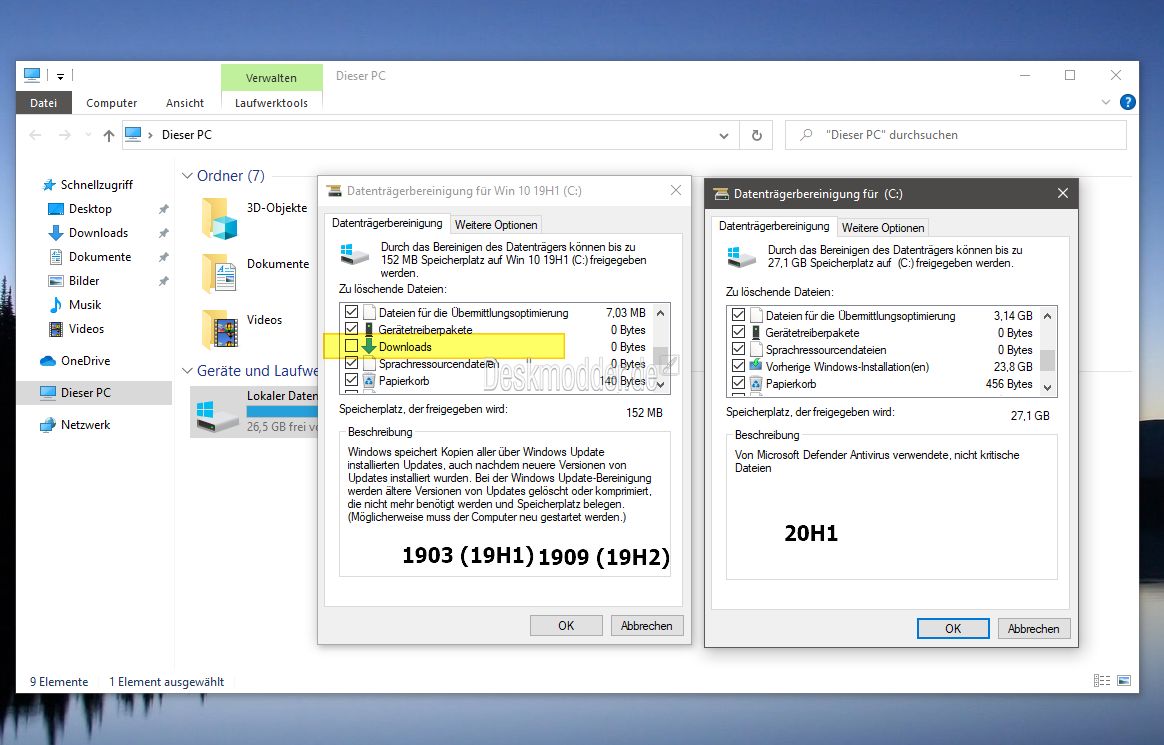Open the Dokumente folder in Ordner section

(219, 273)
